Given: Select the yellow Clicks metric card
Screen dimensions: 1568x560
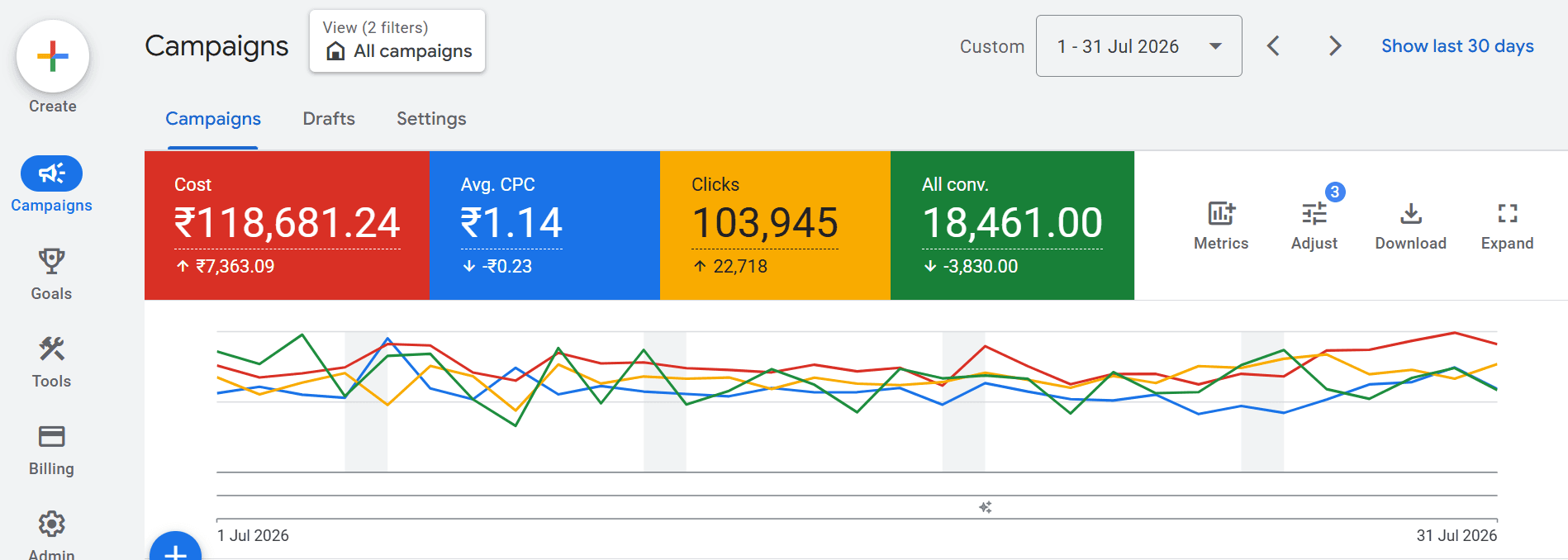Looking at the screenshot, I should tap(775, 225).
